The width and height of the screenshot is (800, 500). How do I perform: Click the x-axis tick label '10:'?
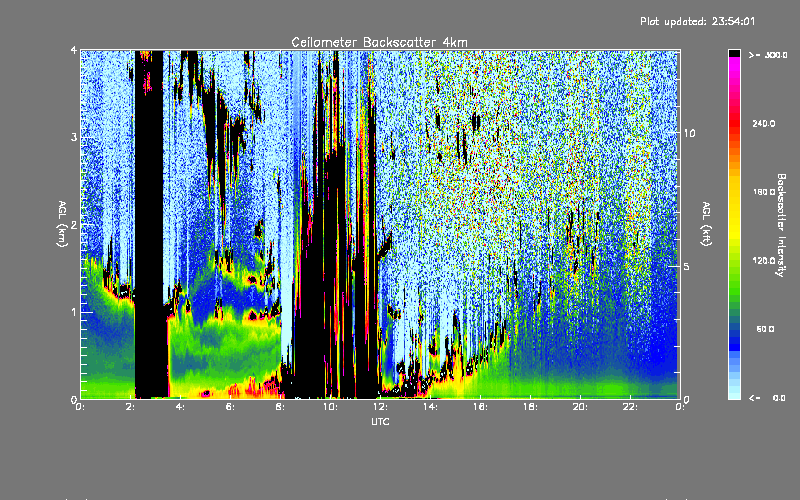pyautogui.click(x=330, y=407)
